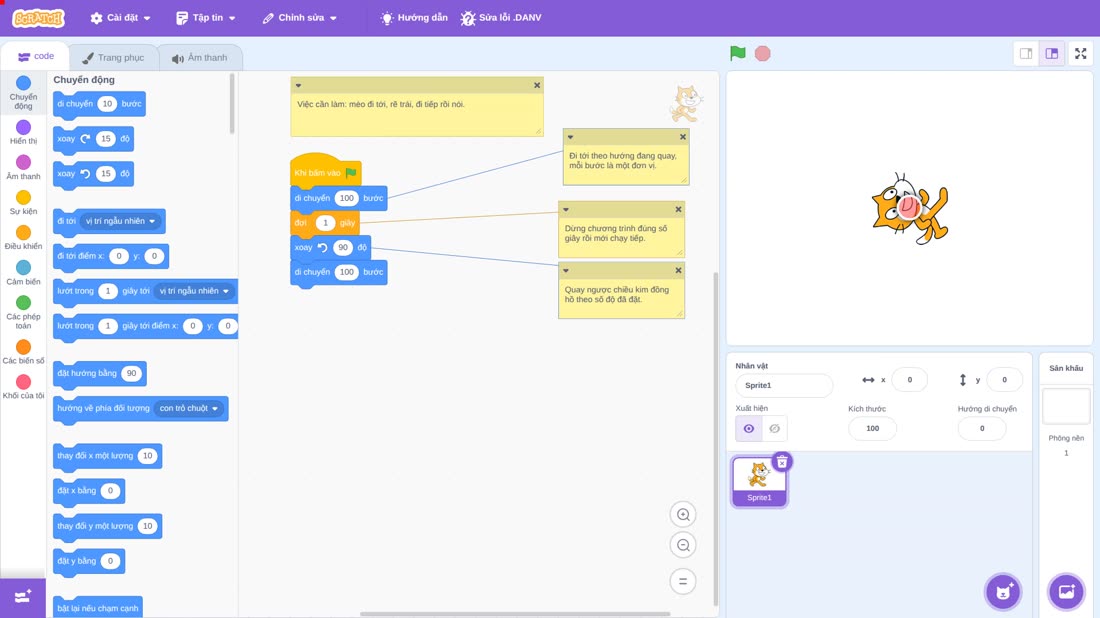The height and width of the screenshot is (618, 1100).
Task: Select the Cảm biến block category
Action: click(23, 273)
